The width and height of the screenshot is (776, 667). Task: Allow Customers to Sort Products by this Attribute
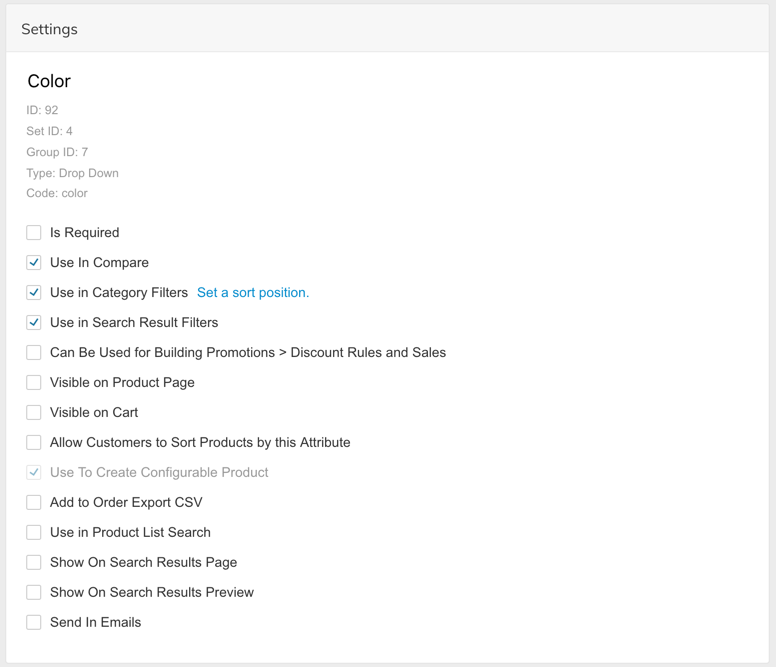[x=34, y=442]
